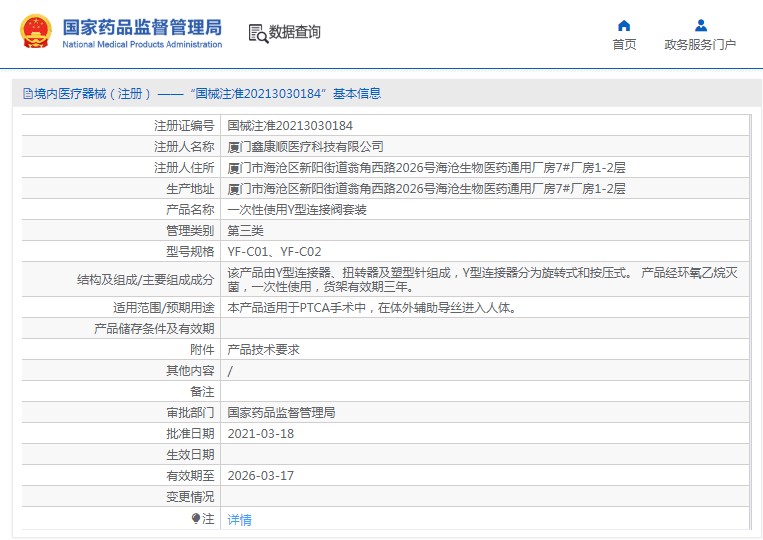Click the 型号规格 label
763x540 pixels.
190,252
